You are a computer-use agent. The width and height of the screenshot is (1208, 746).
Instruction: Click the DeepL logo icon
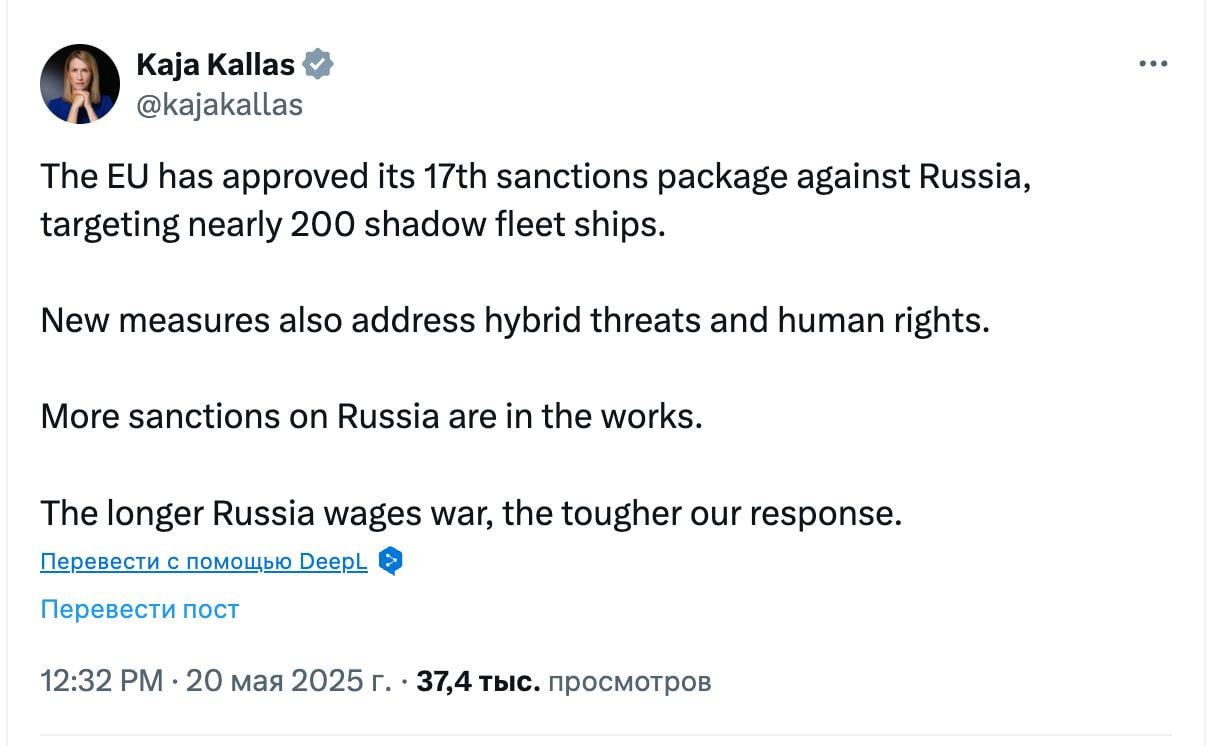click(391, 561)
